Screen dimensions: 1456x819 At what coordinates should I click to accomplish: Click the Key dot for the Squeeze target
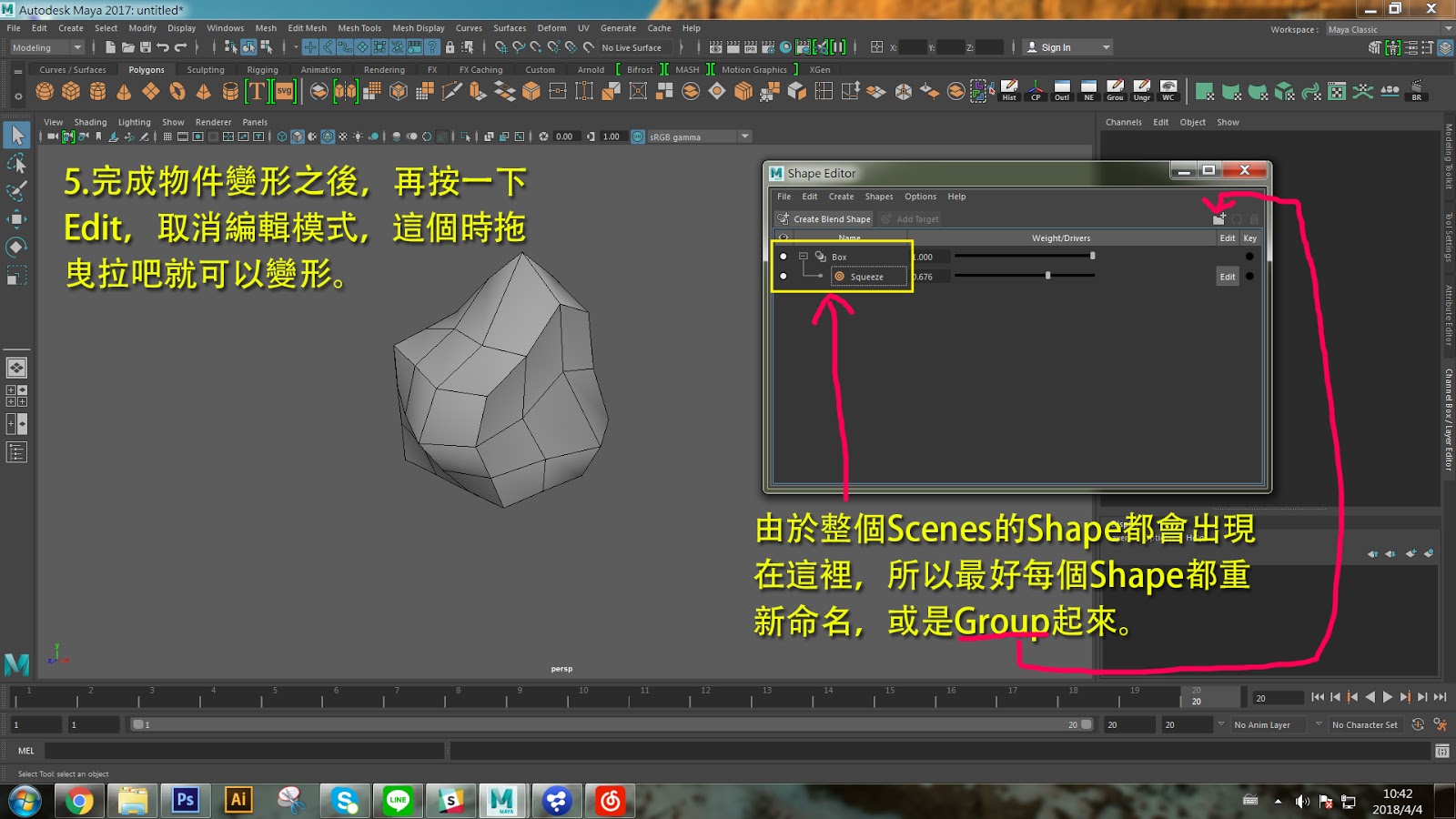tap(1250, 277)
